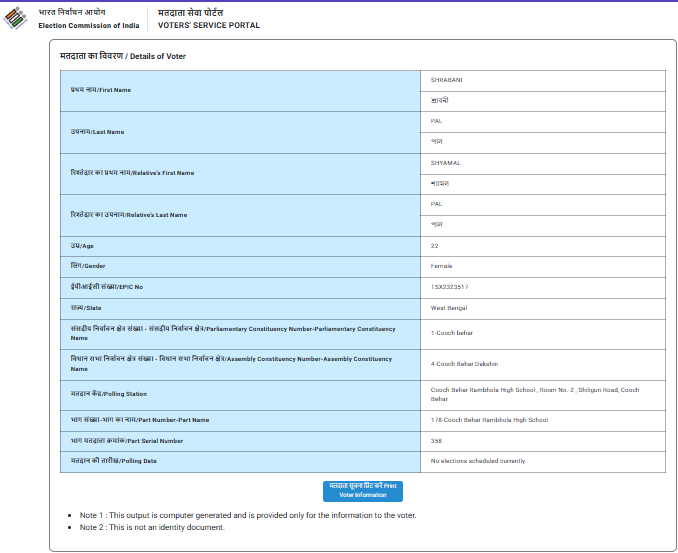Click the EPIC No value TSX2323517
The image size is (678, 553).
449,287
